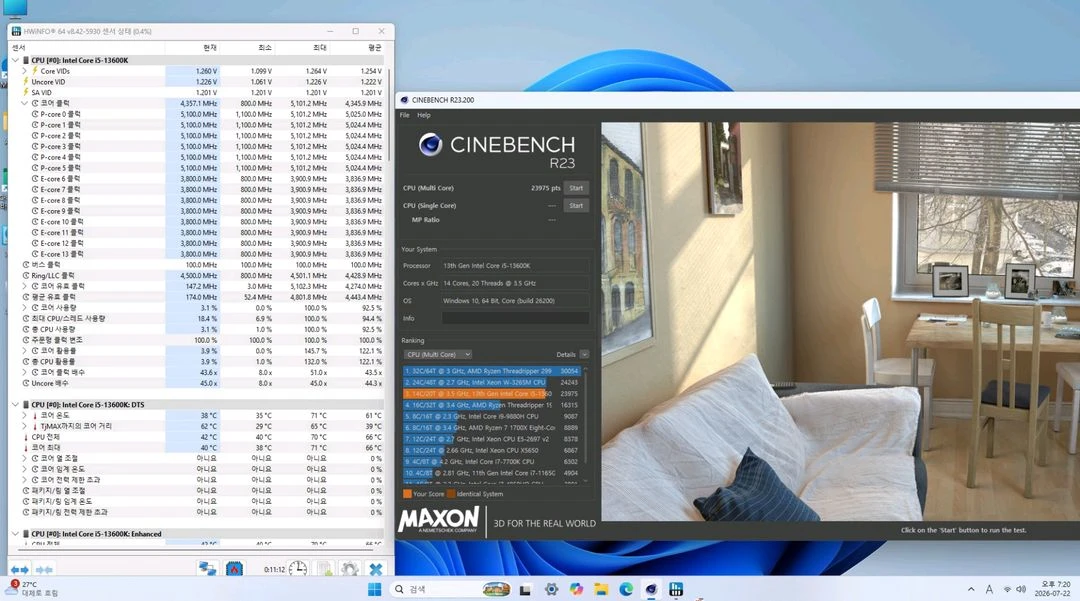This screenshot has width=1080, height=601.
Task: Select ranking entry 4C/8T Intel Core i7-7700K
Action: click(492, 462)
